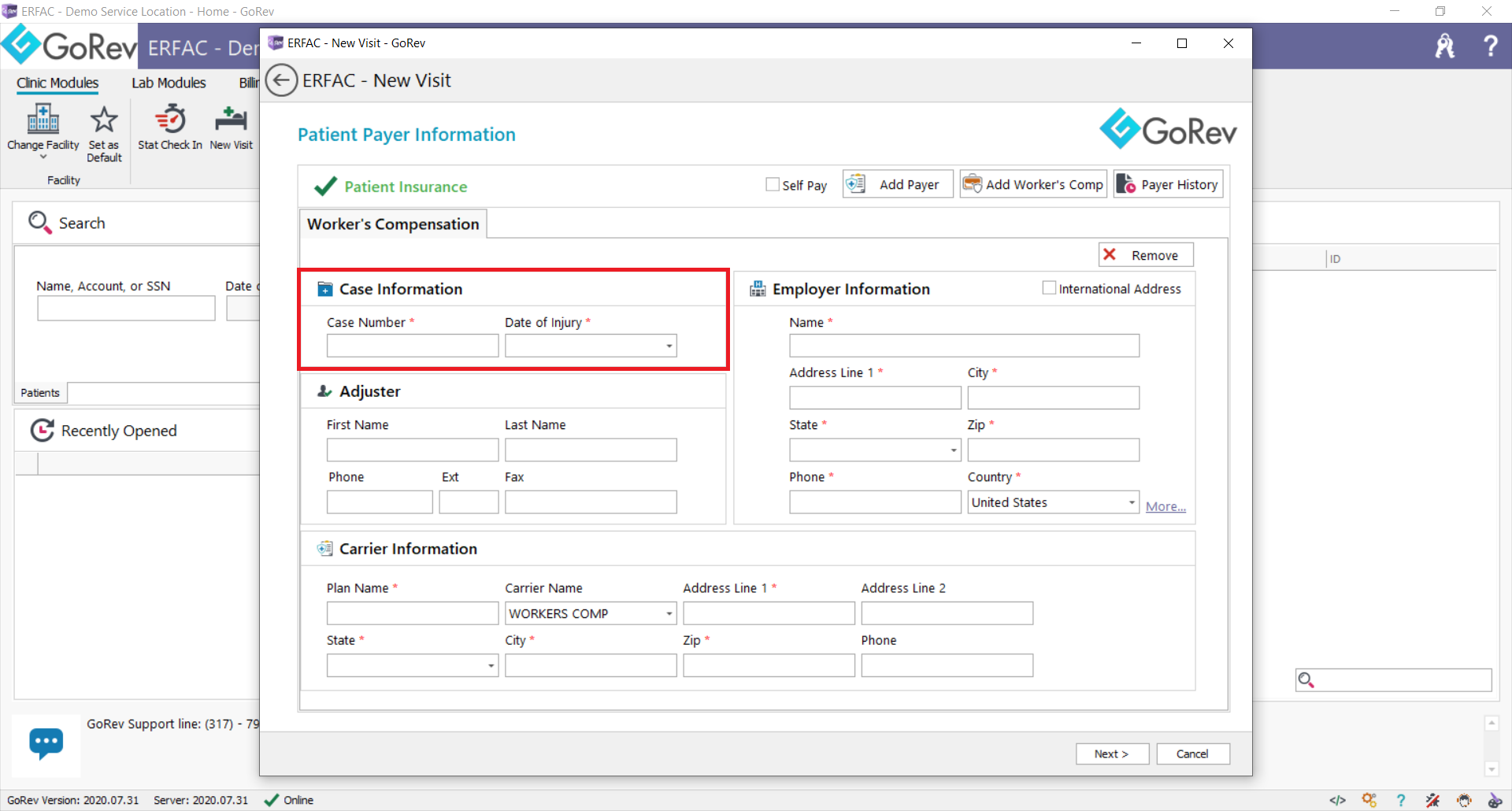Open the Carrier Name dropdown

click(669, 613)
